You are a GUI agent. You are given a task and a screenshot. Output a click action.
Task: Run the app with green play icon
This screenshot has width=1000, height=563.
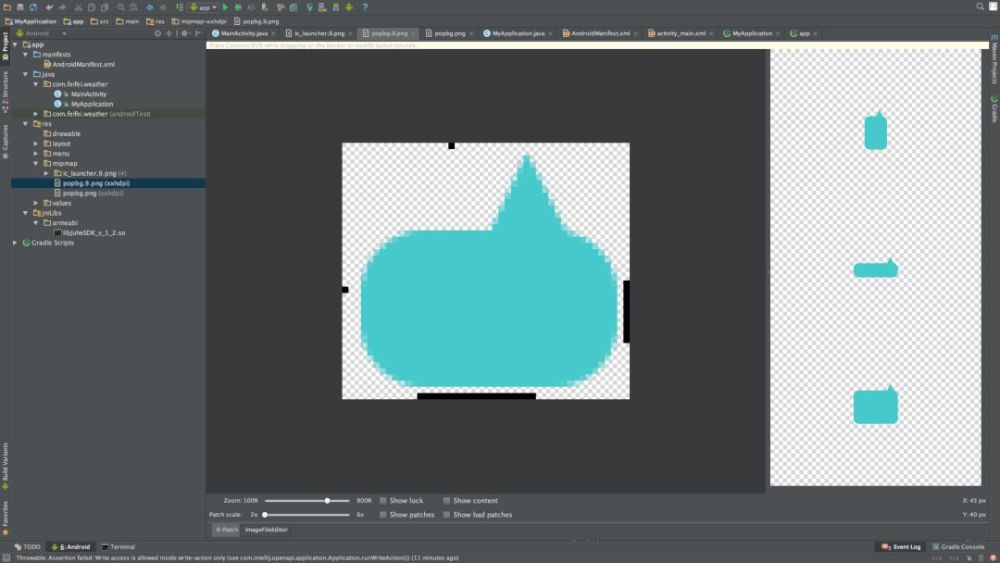(225, 7)
